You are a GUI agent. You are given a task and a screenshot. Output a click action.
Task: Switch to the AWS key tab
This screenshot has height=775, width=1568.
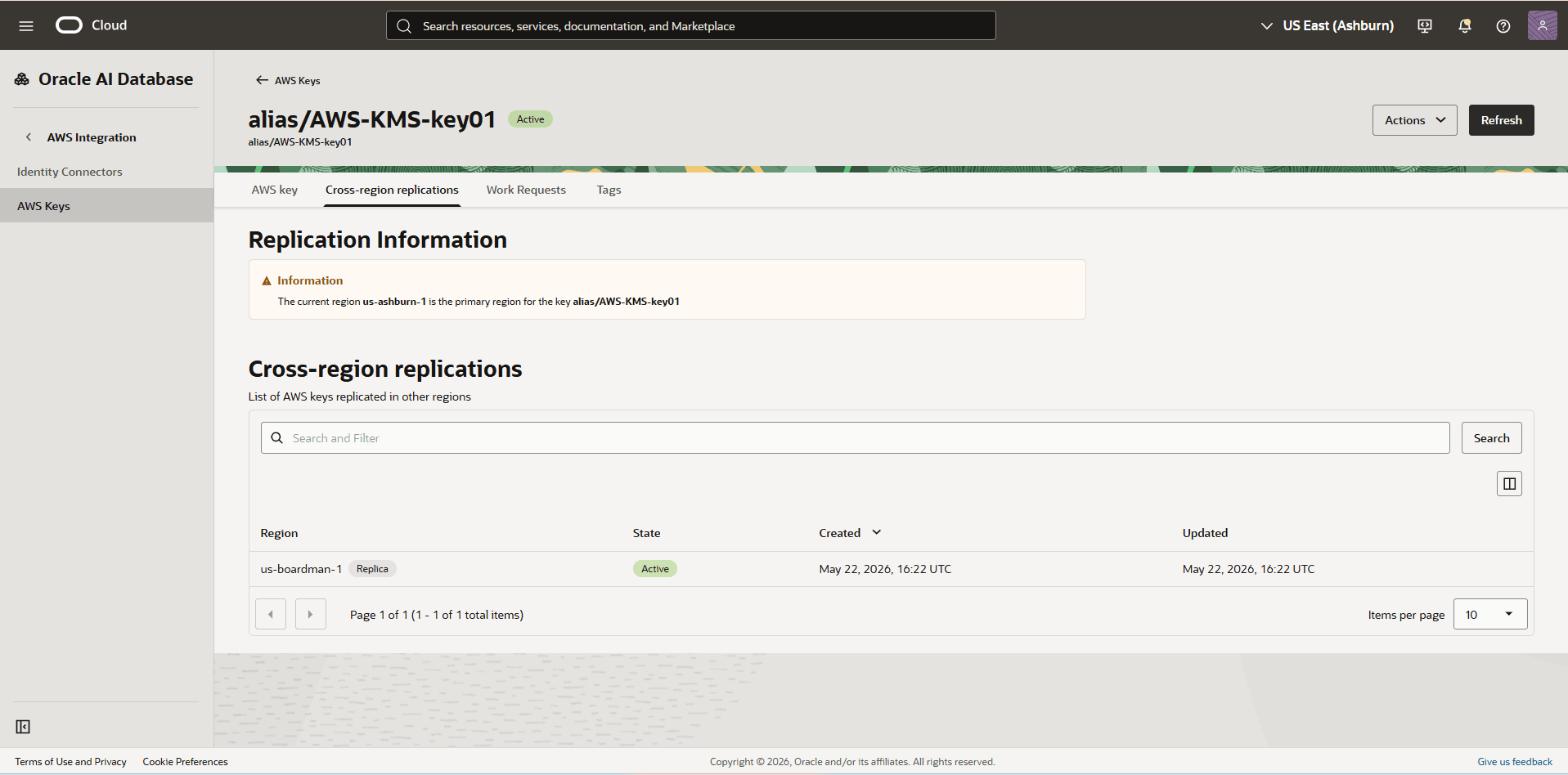pos(275,190)
